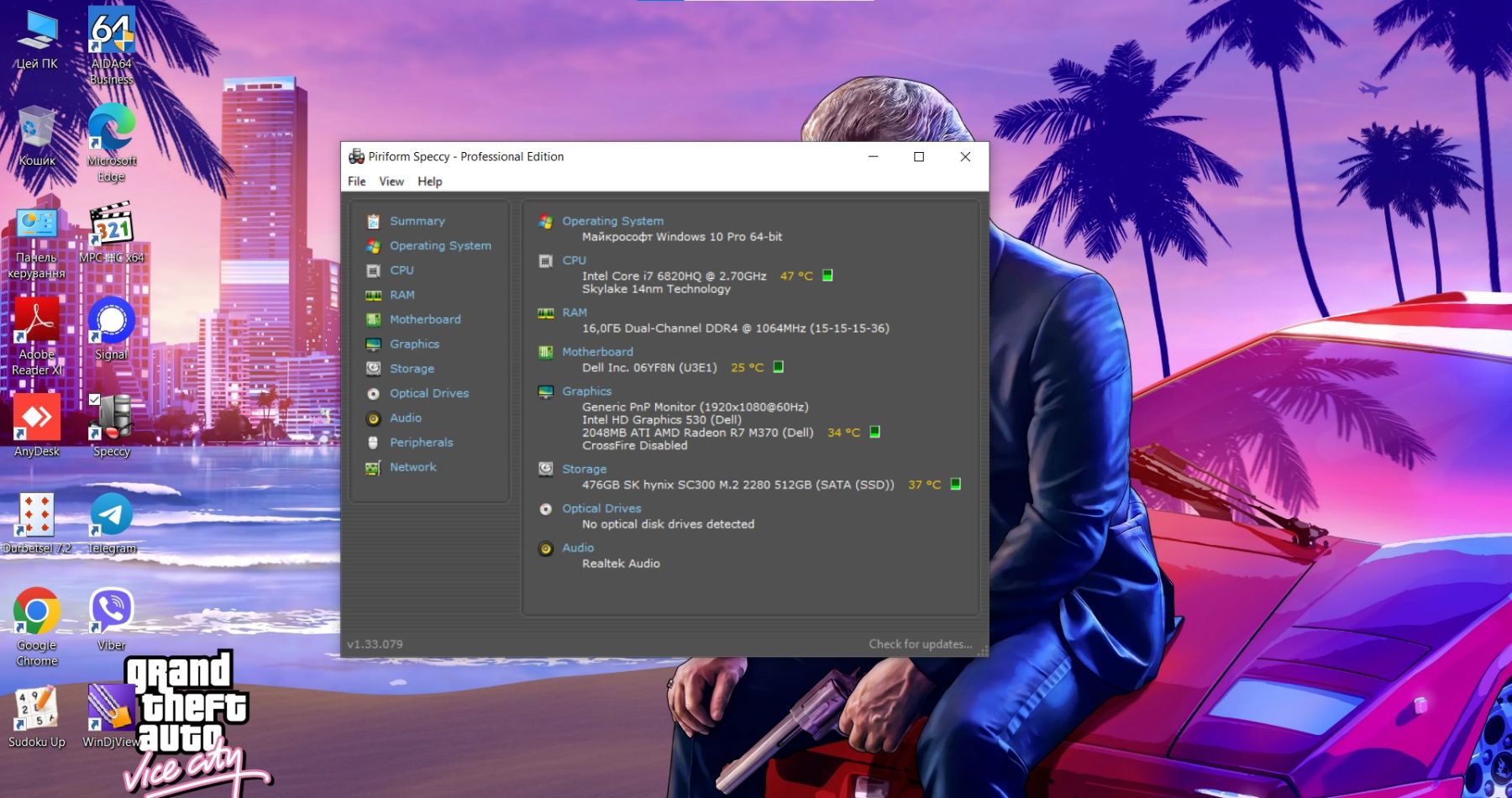The width and height of the screenshot is (1512, 798).
Task: Click the Storage drive icon in sidebar
Action: pos(373,369)
